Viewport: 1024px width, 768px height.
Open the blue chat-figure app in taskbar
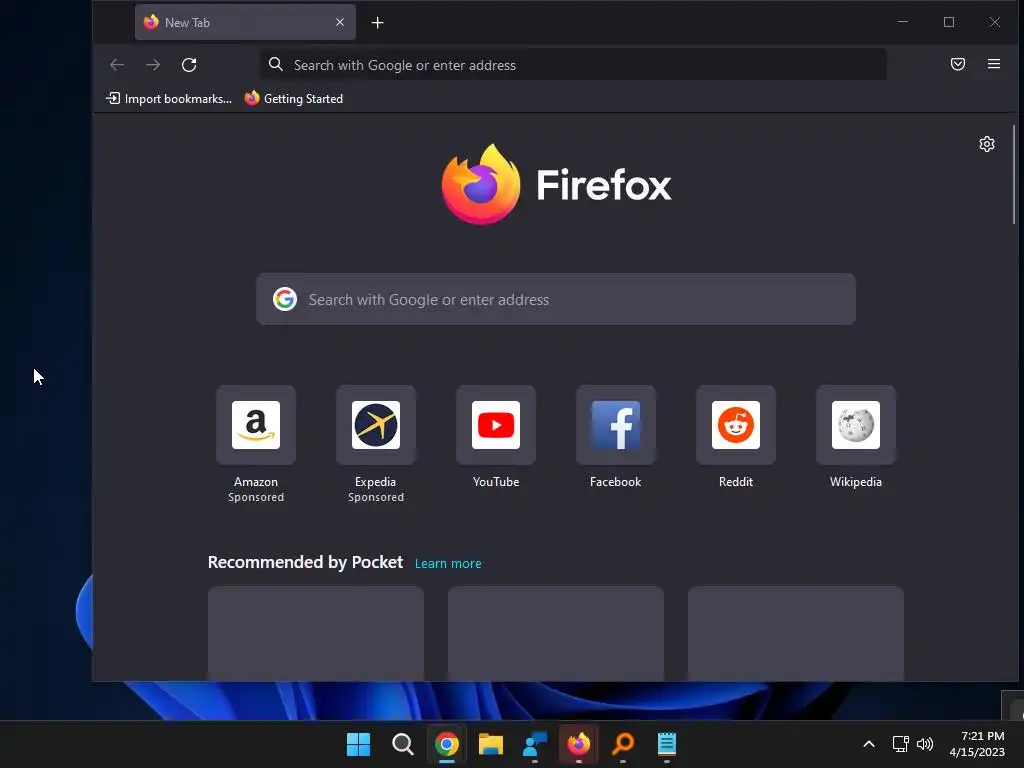pos(535,744)
